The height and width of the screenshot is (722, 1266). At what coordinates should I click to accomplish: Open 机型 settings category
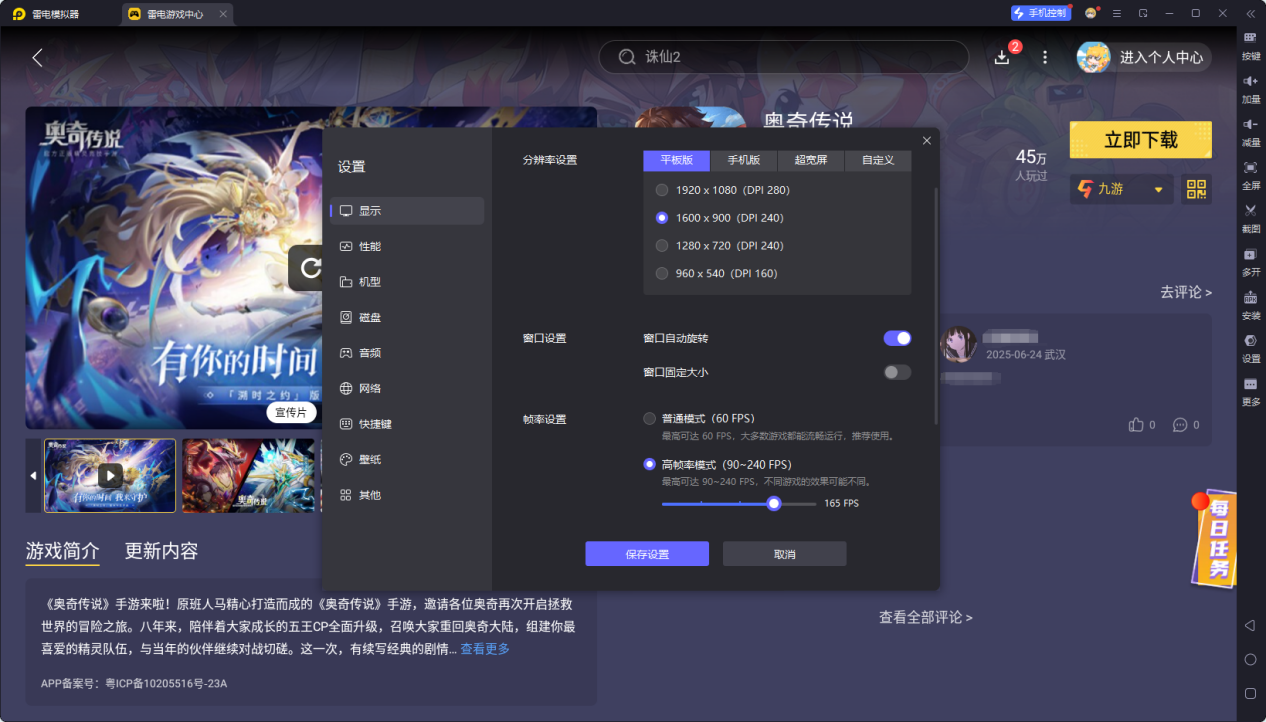pyautogui.click(x=407, y=282)
